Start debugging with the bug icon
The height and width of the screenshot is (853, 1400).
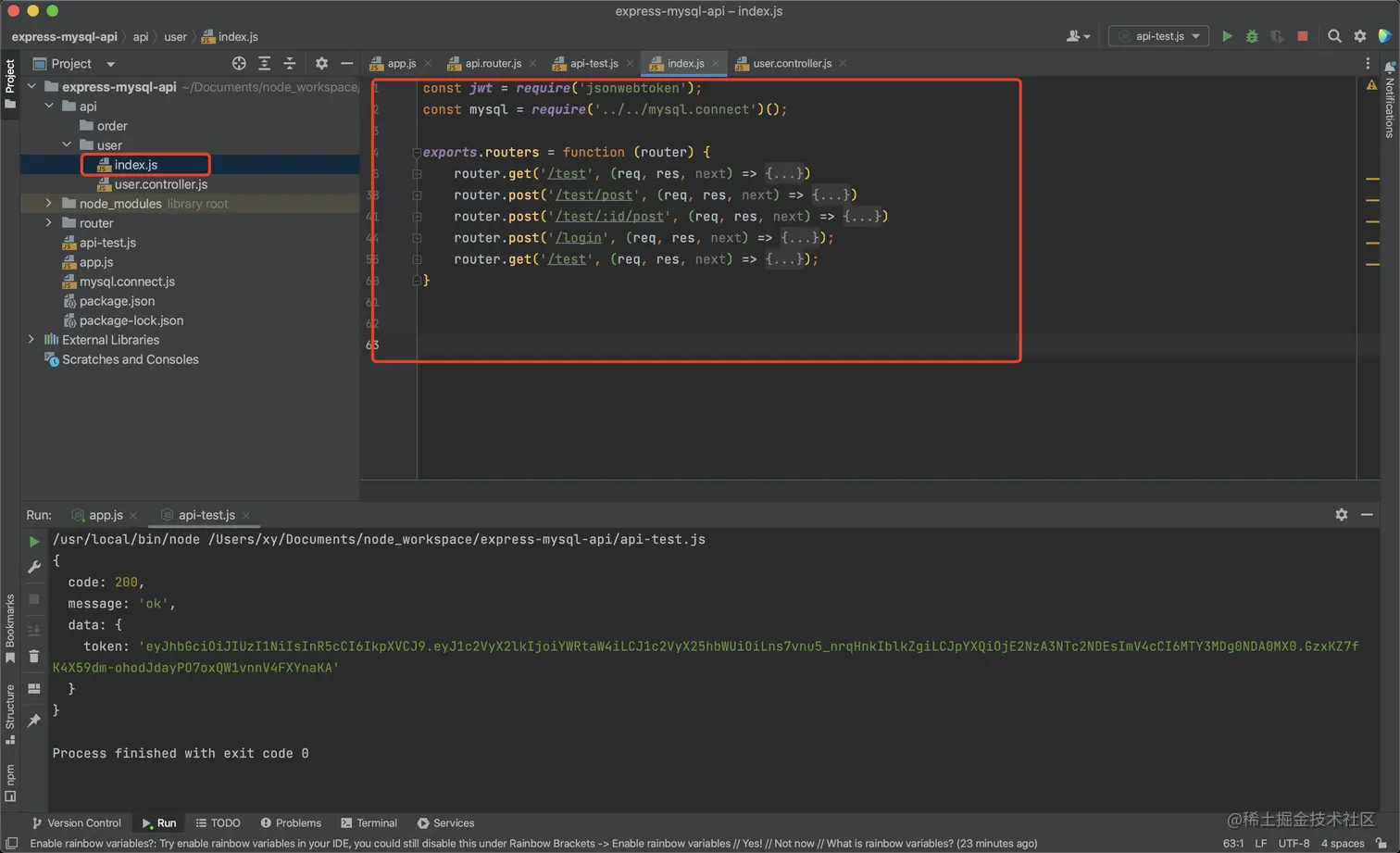click(1252, 36)
